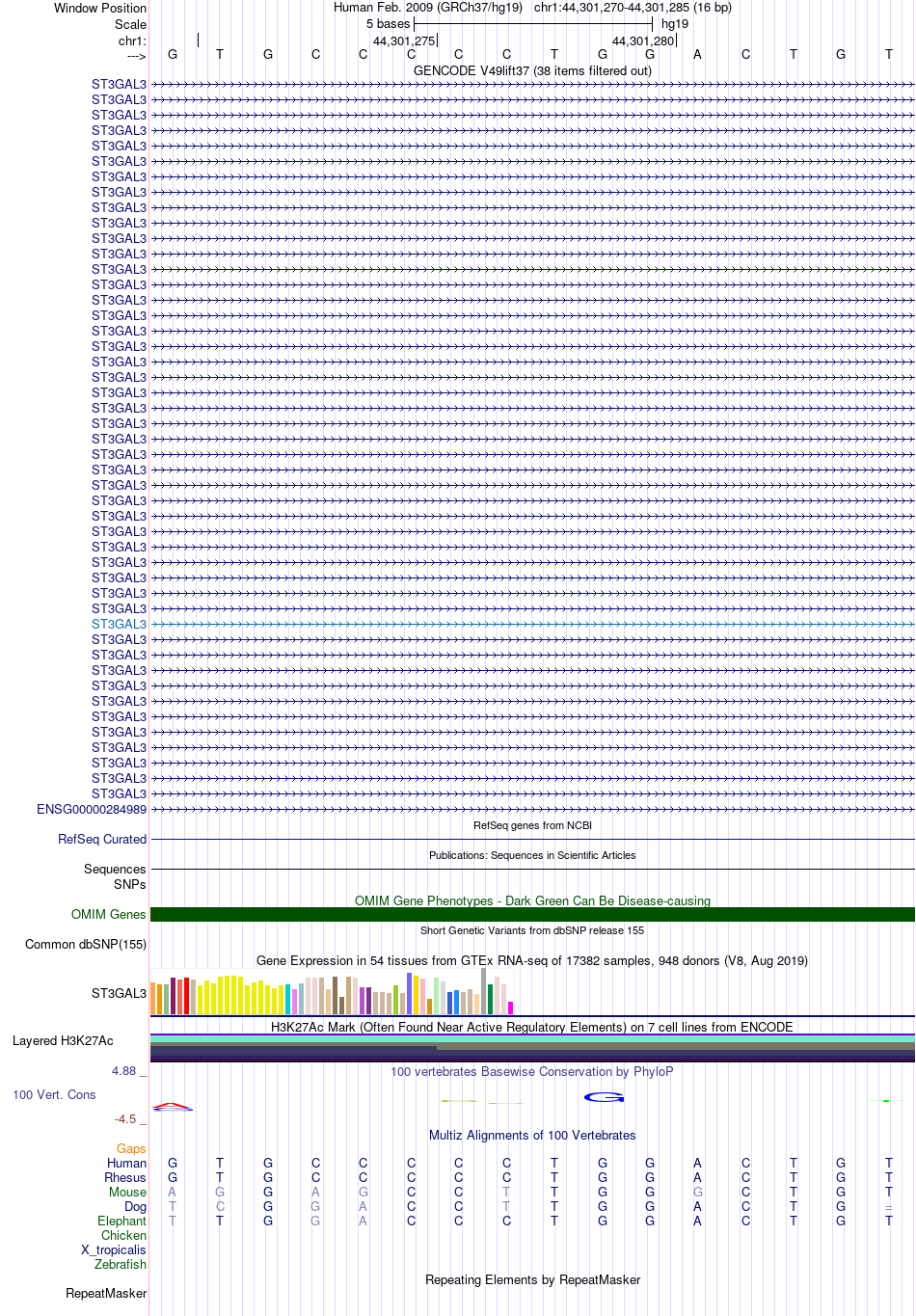Select the Rhesus alignment row label
The image size is (916, 1316).
tap(125, 1177)
